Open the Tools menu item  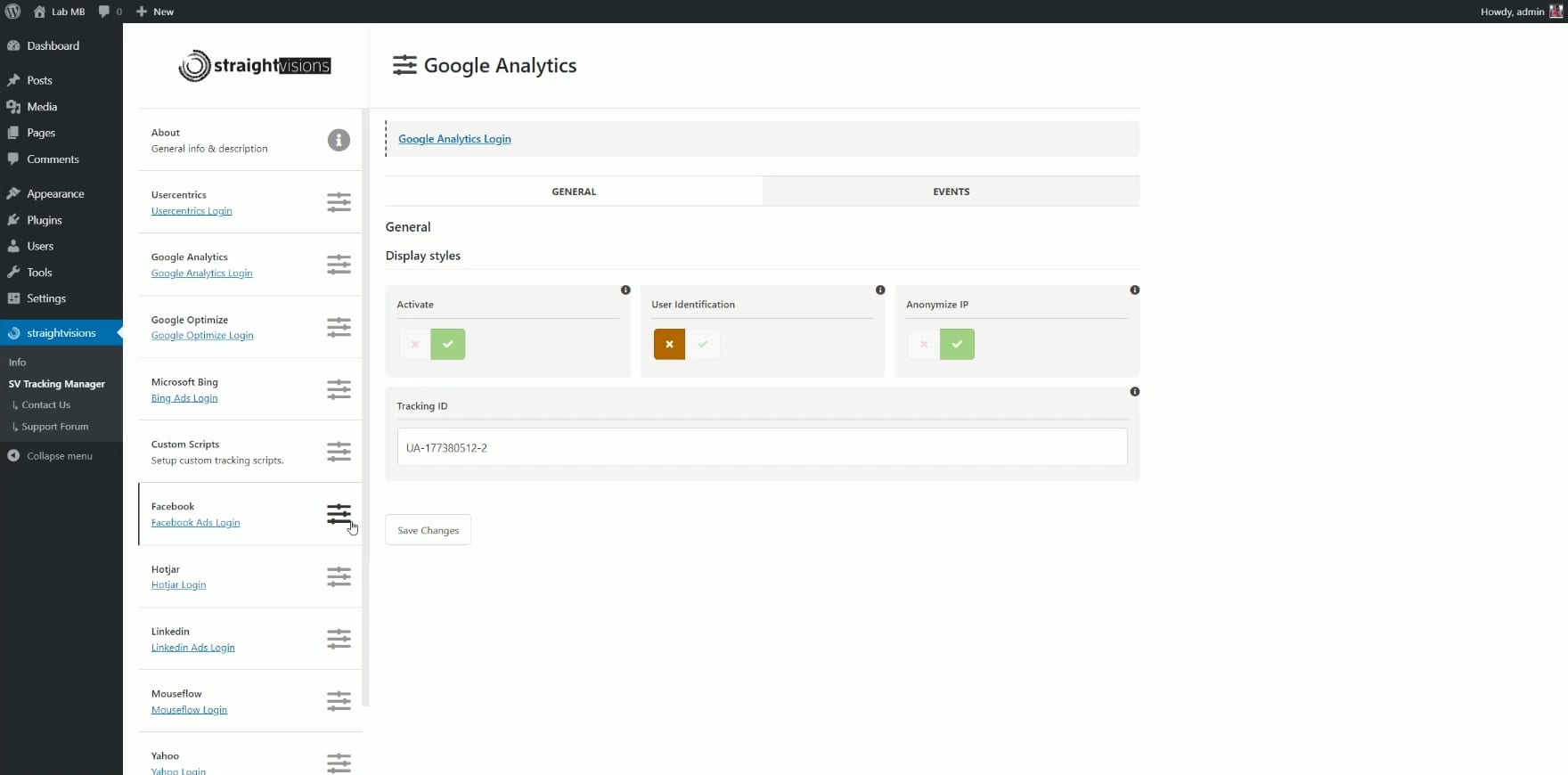click(x=61, y=273)
